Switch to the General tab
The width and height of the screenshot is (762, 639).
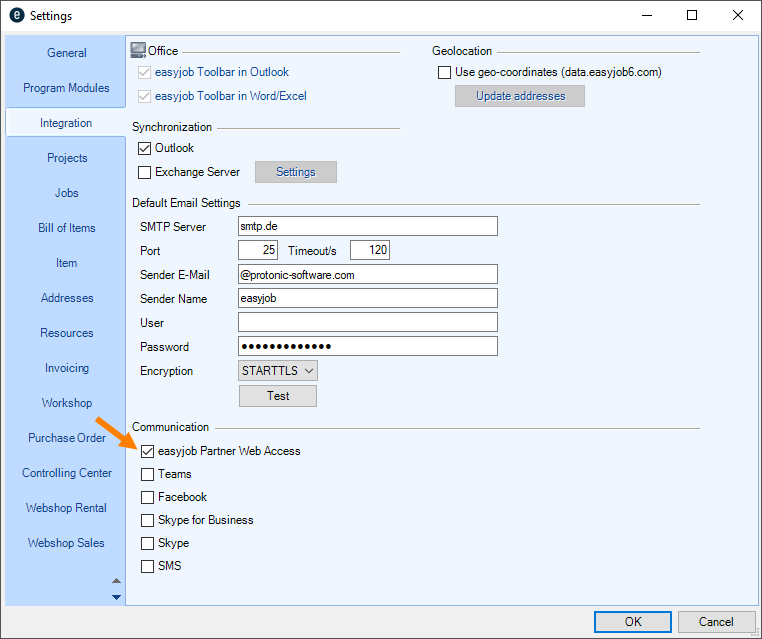(x=66, y=53)
